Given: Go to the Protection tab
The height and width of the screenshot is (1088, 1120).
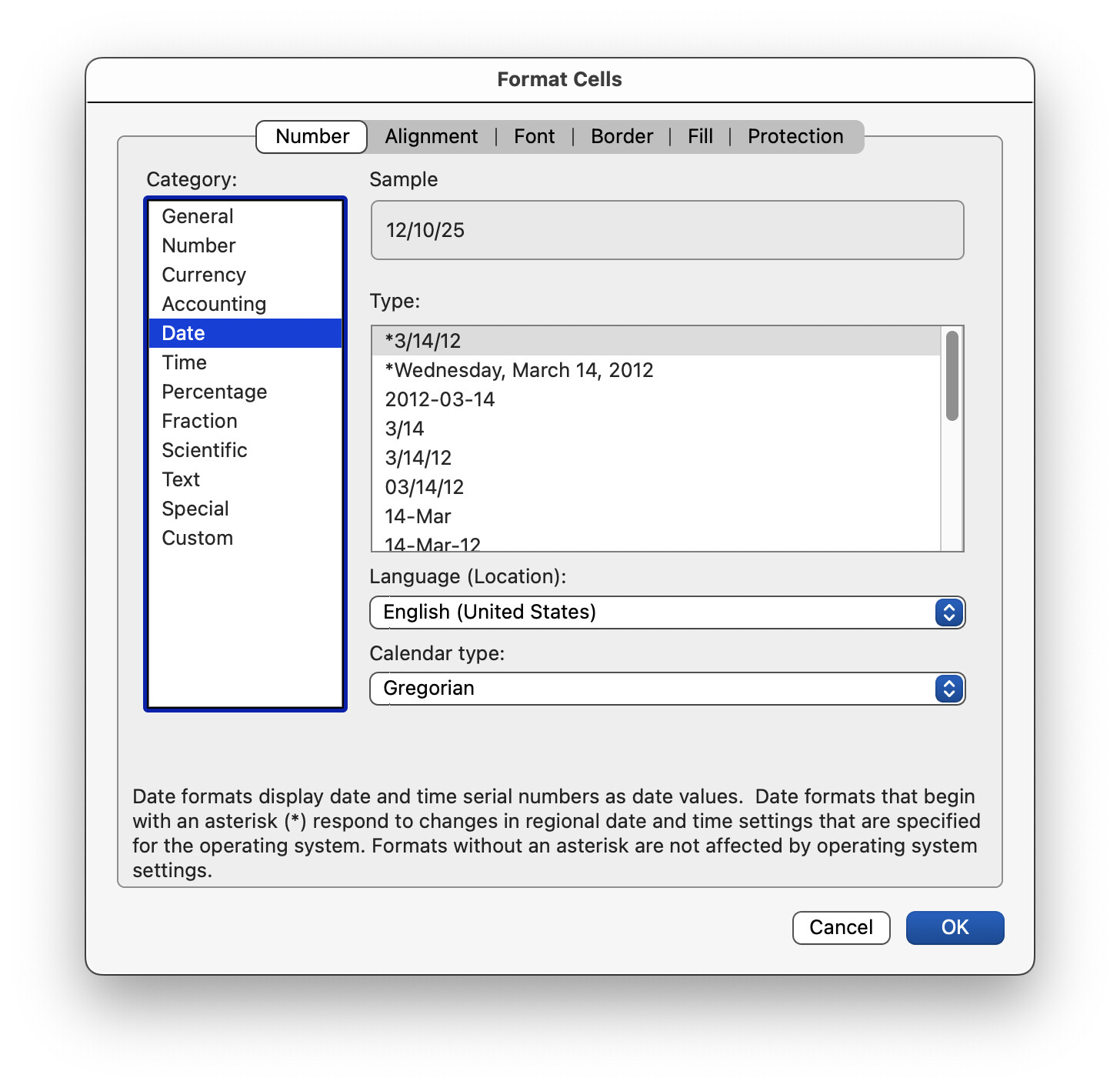Looking at the screenshot, I should coord(795,136).
